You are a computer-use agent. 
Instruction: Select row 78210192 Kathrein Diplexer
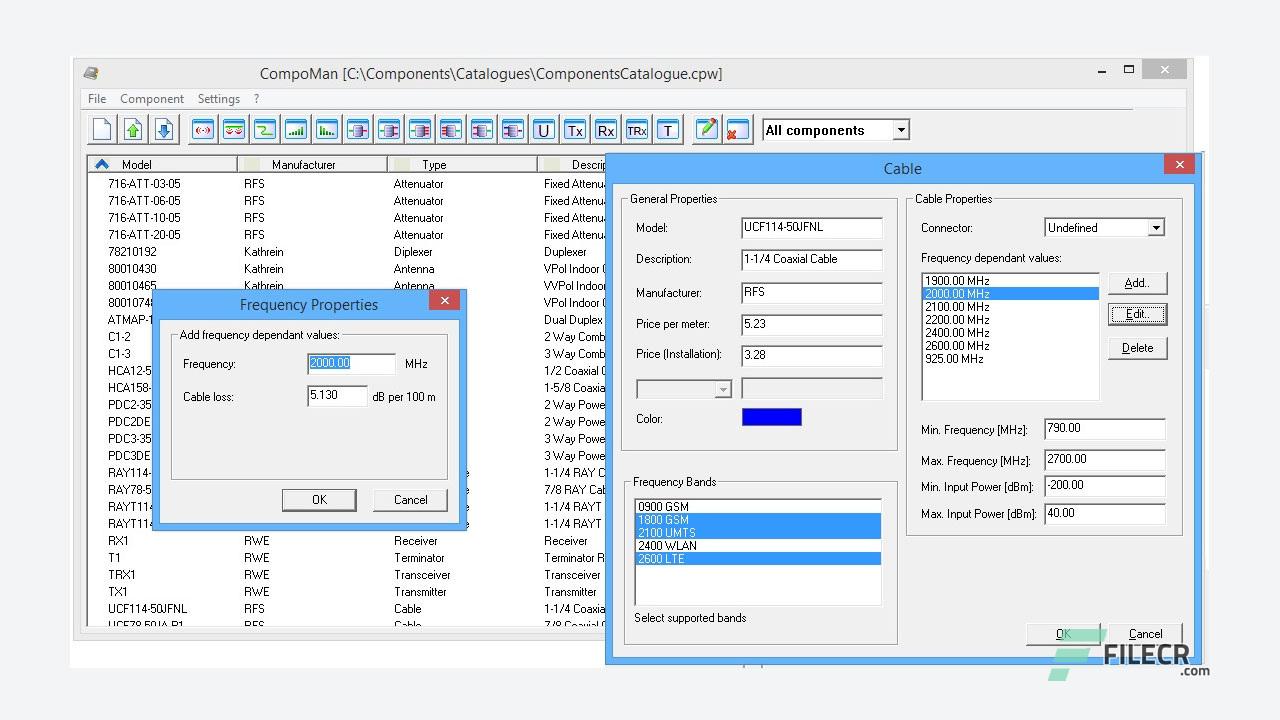click(x=345, y=252)
